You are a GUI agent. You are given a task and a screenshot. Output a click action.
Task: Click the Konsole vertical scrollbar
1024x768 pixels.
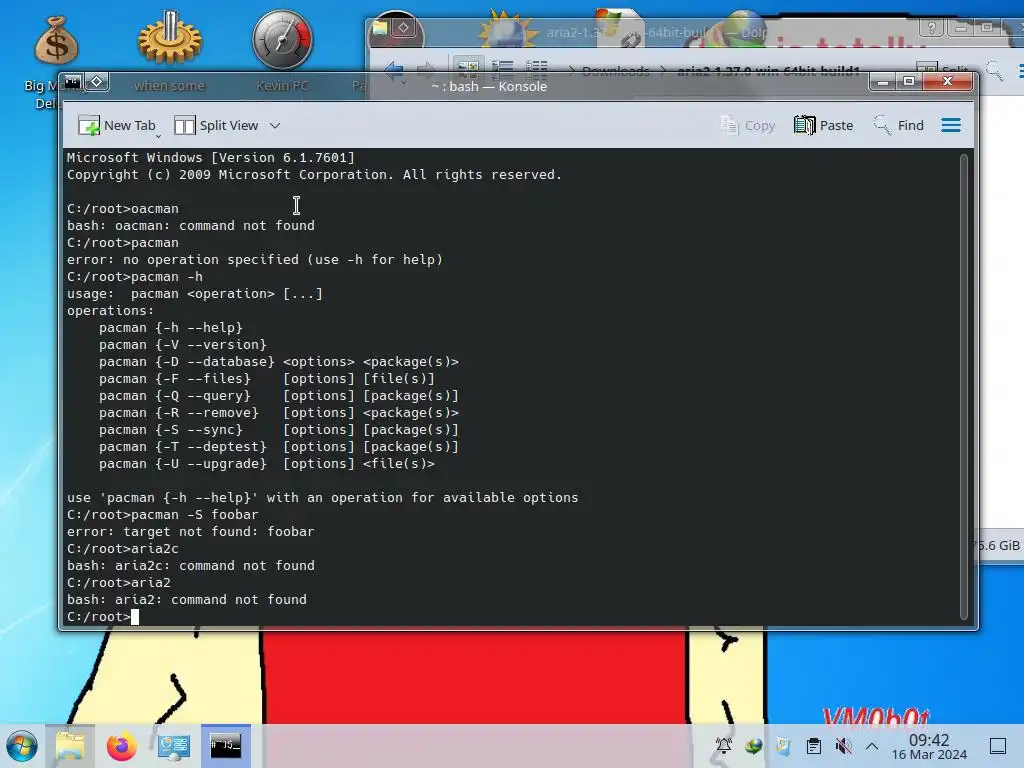click(x=963, y=387)
